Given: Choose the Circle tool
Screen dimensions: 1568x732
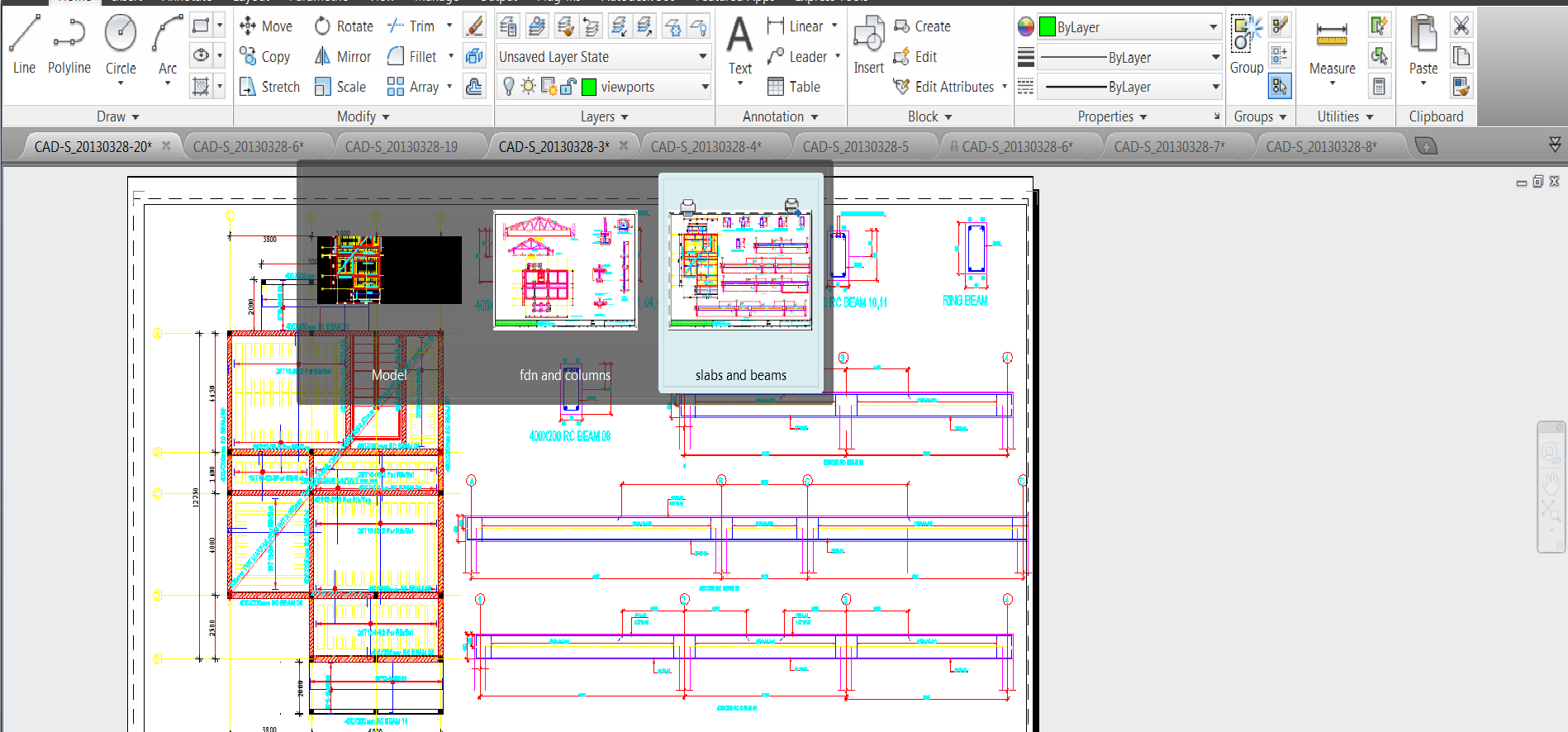Looking at the screenshot, I should click(x=121, y=48).
